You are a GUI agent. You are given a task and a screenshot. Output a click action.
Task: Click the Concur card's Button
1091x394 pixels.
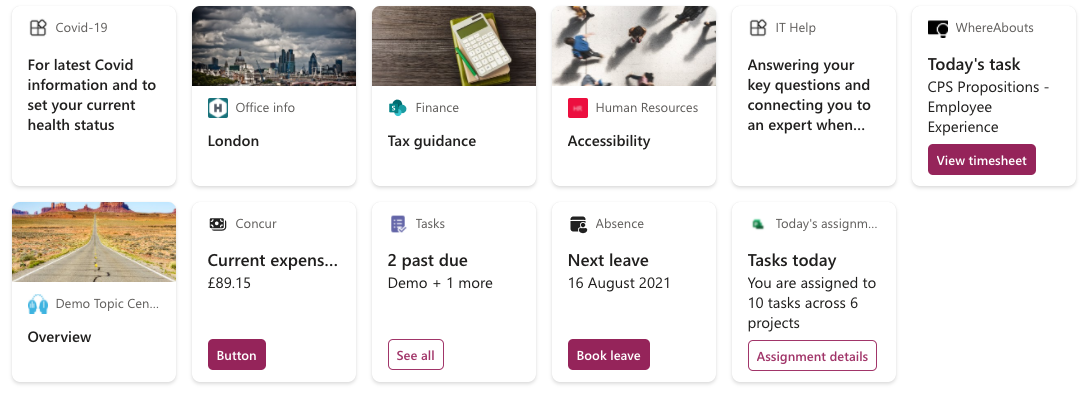tap(237, 354)
